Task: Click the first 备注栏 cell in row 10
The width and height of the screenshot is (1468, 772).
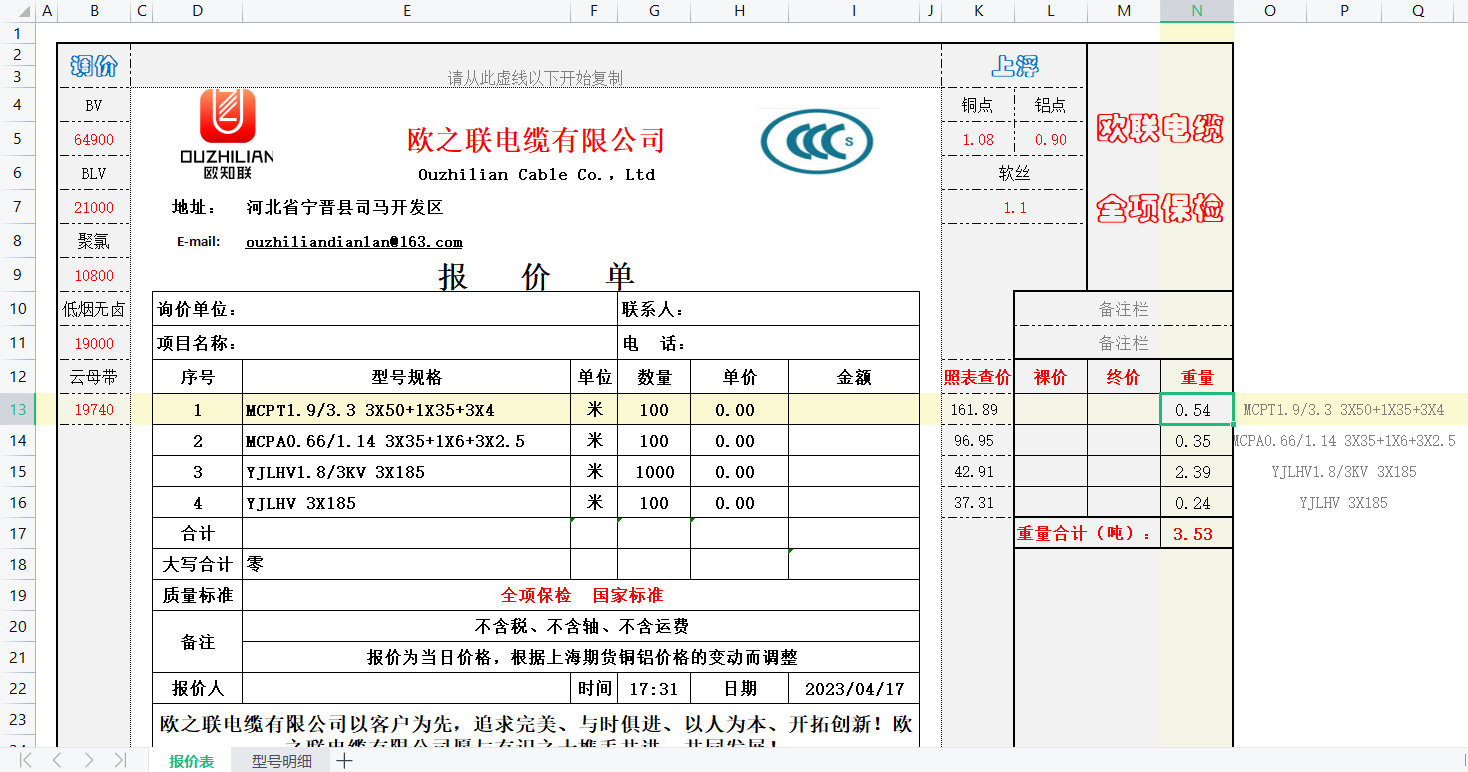Action: tap(1124, 309)
